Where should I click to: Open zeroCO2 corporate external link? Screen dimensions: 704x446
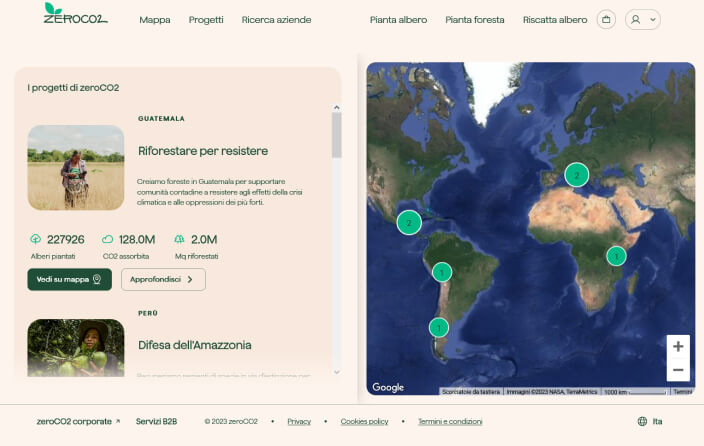[x=78, y=421]
